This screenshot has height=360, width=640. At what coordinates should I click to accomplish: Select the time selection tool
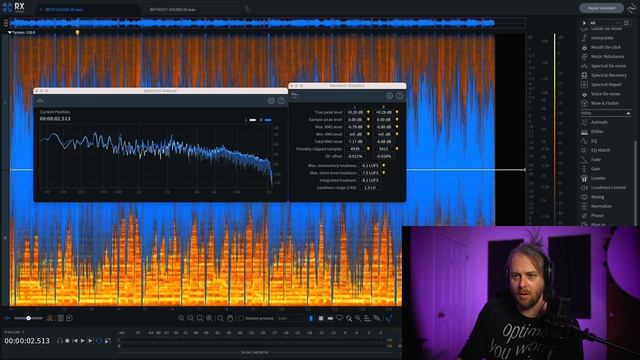click(x=311, y=318)
